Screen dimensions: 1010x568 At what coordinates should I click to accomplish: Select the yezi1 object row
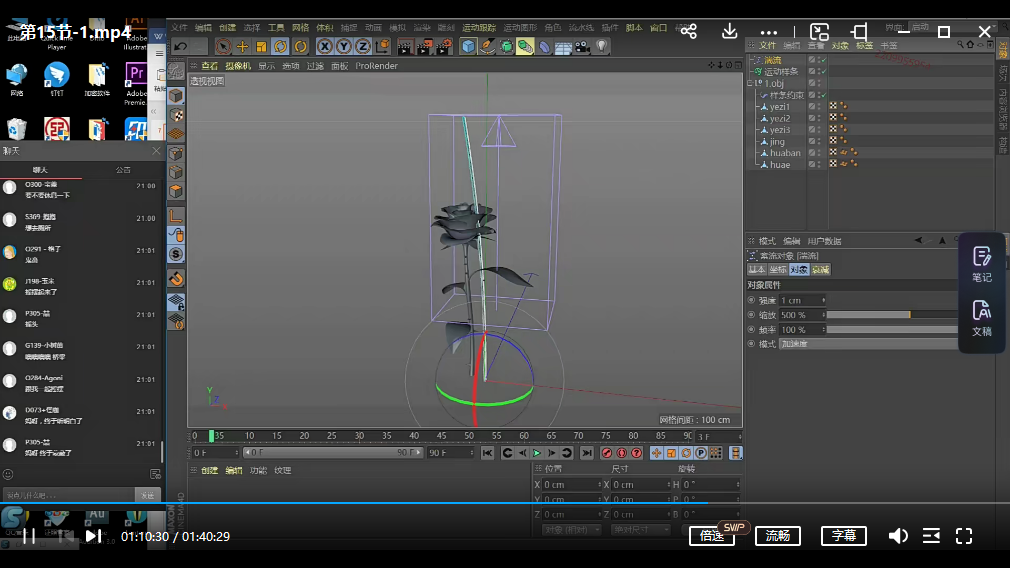point(779,106)
